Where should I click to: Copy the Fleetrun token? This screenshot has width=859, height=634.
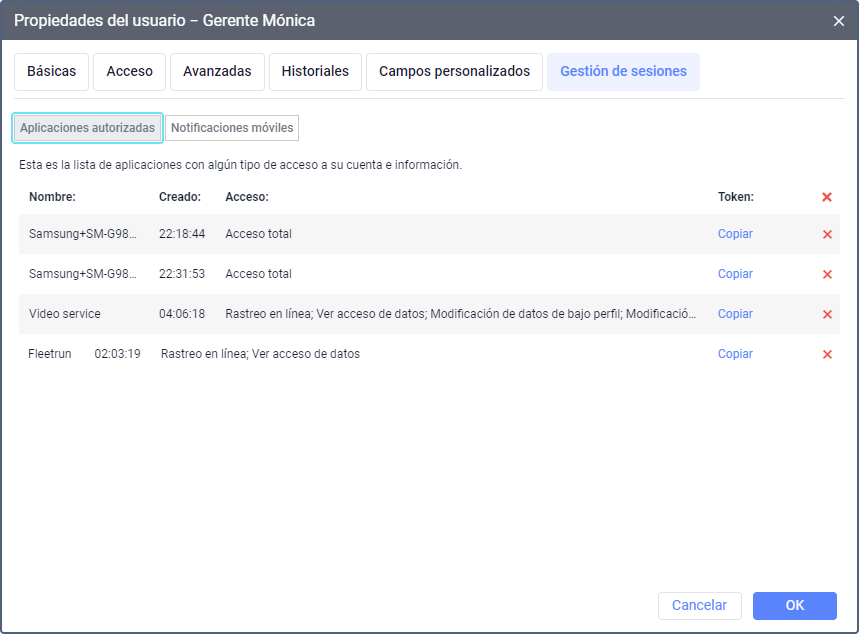coord(735,354)
